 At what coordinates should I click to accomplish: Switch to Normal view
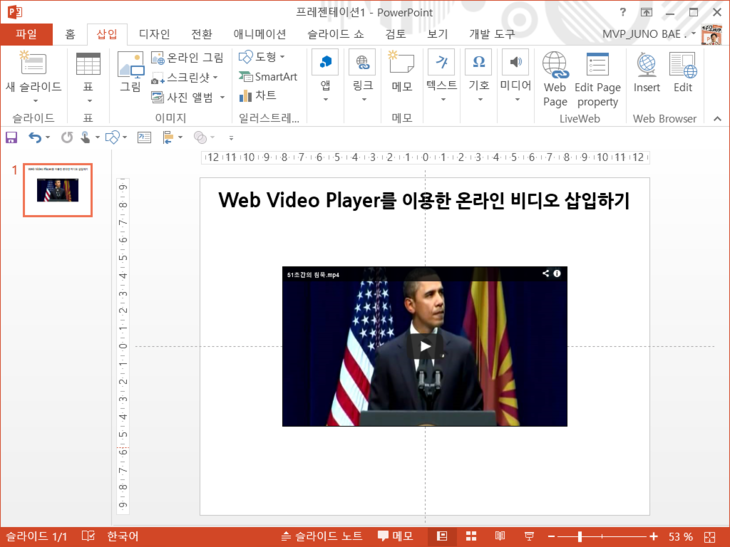(x=442, y=536)
